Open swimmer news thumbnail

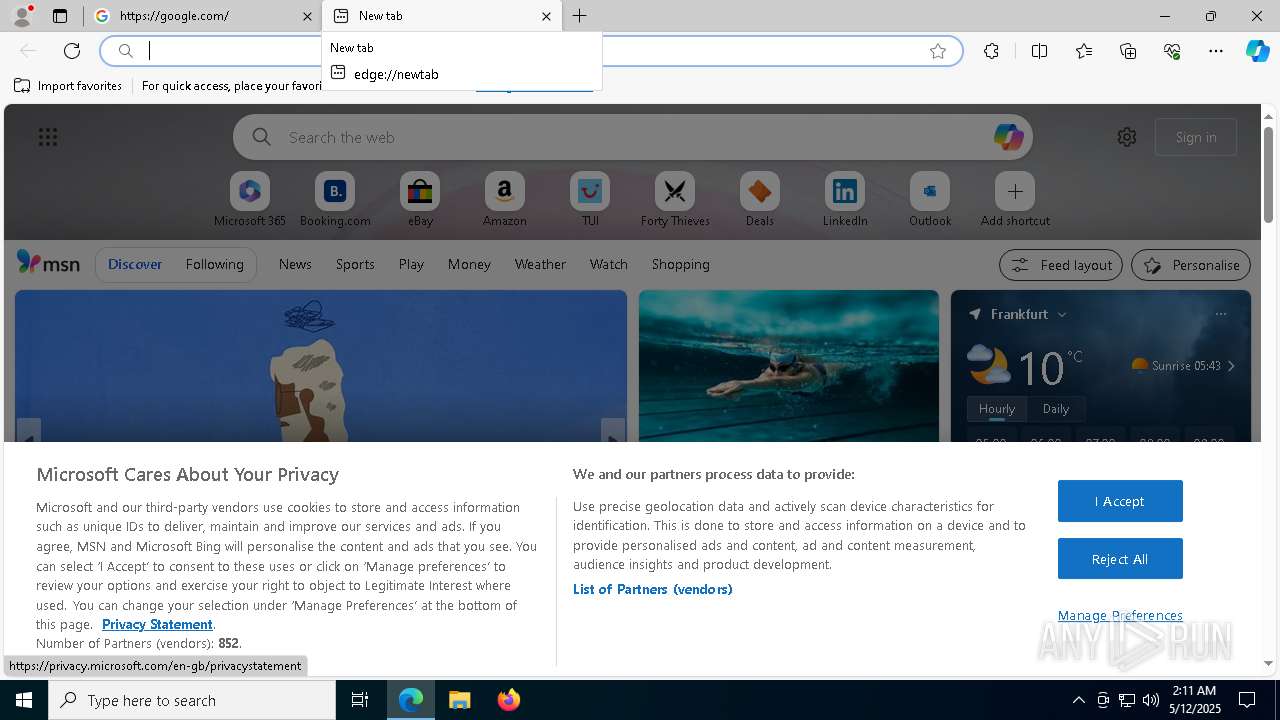[x=789, y=366]
